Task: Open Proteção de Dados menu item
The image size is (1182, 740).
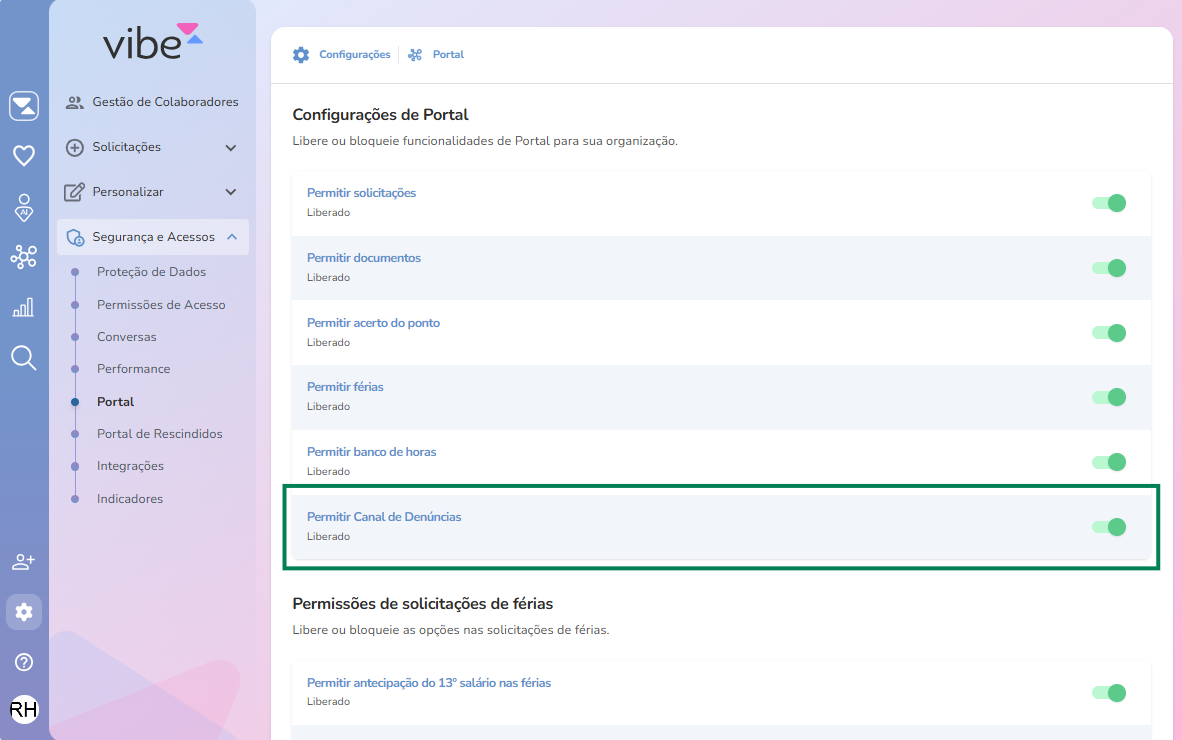Action: (x=151, y=272)
